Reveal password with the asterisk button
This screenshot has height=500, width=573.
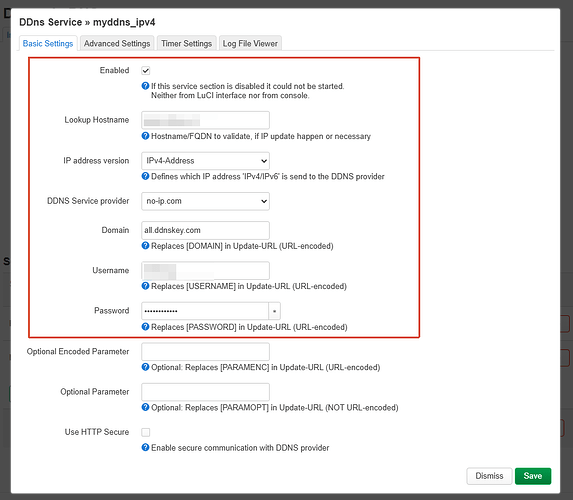pyautogui.click(x=274, y=311)
